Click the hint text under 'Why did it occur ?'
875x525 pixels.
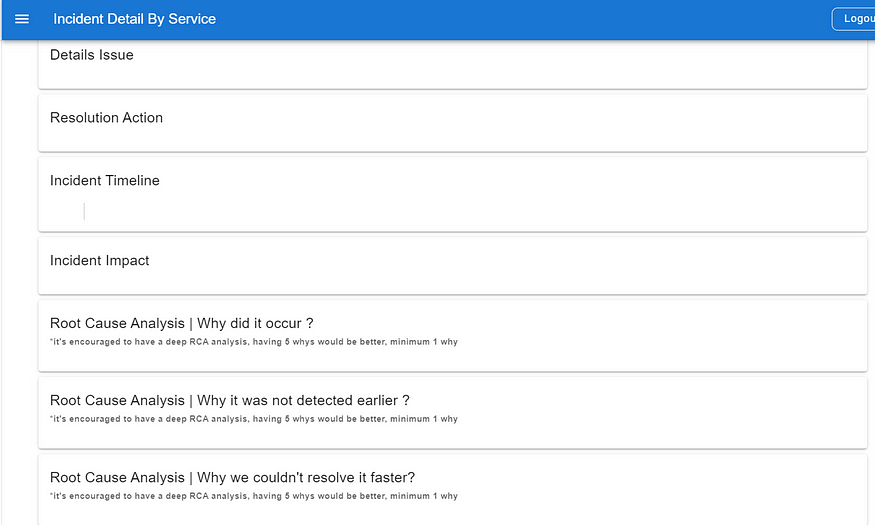pos(253,341)
